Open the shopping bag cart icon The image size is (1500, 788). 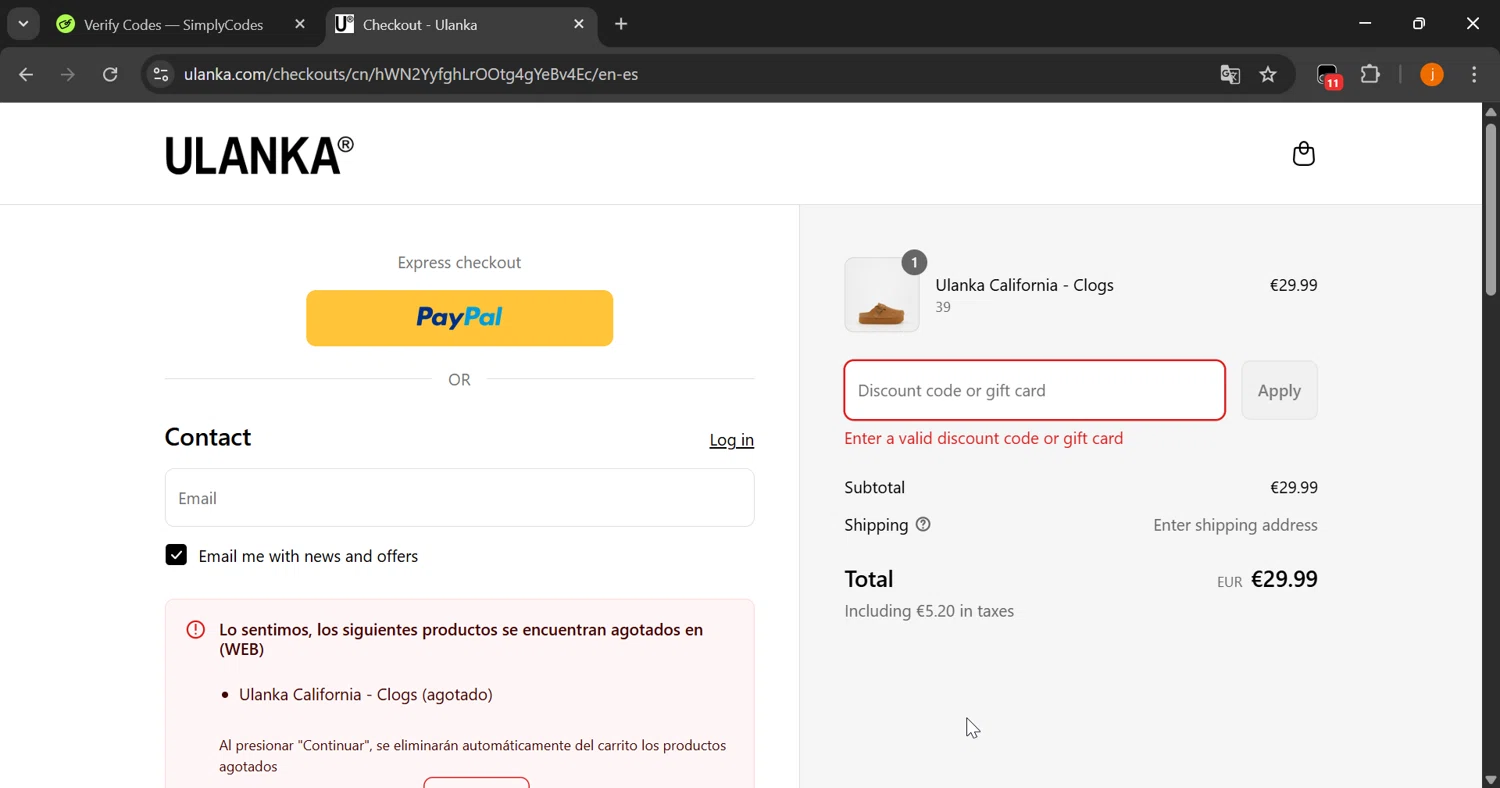coord(1303,154)
